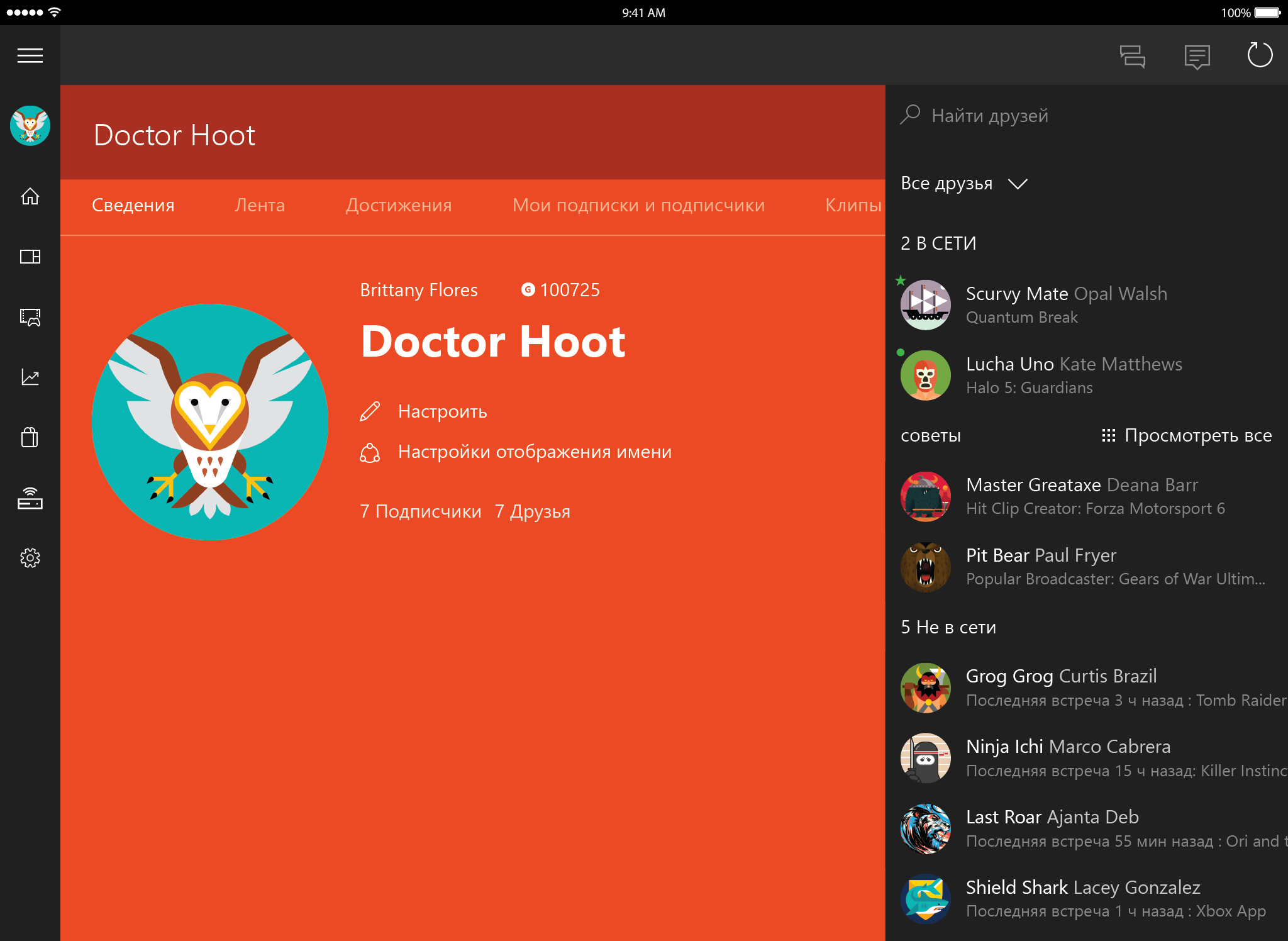Open Мои подписки и подписчики tab
Viewport: 1288px width, 941px height.
pos(638,205)
